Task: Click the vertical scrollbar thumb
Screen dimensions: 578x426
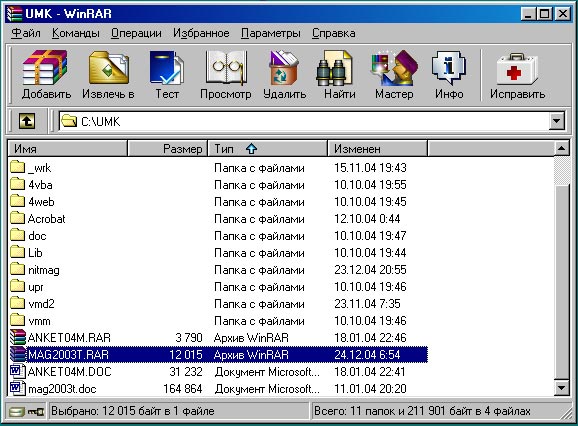Action: tap(561, 282)
